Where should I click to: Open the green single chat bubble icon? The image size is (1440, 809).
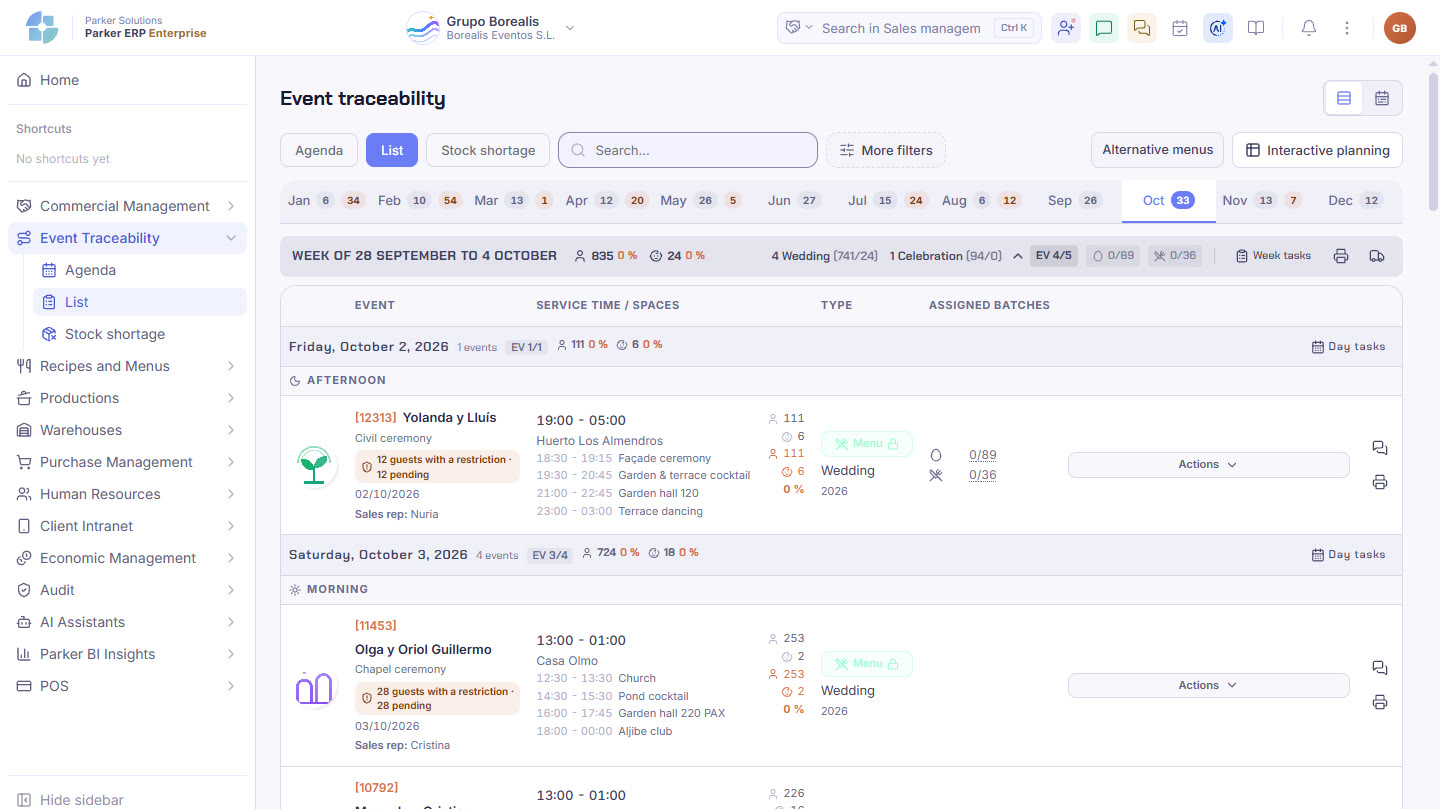1104,28
